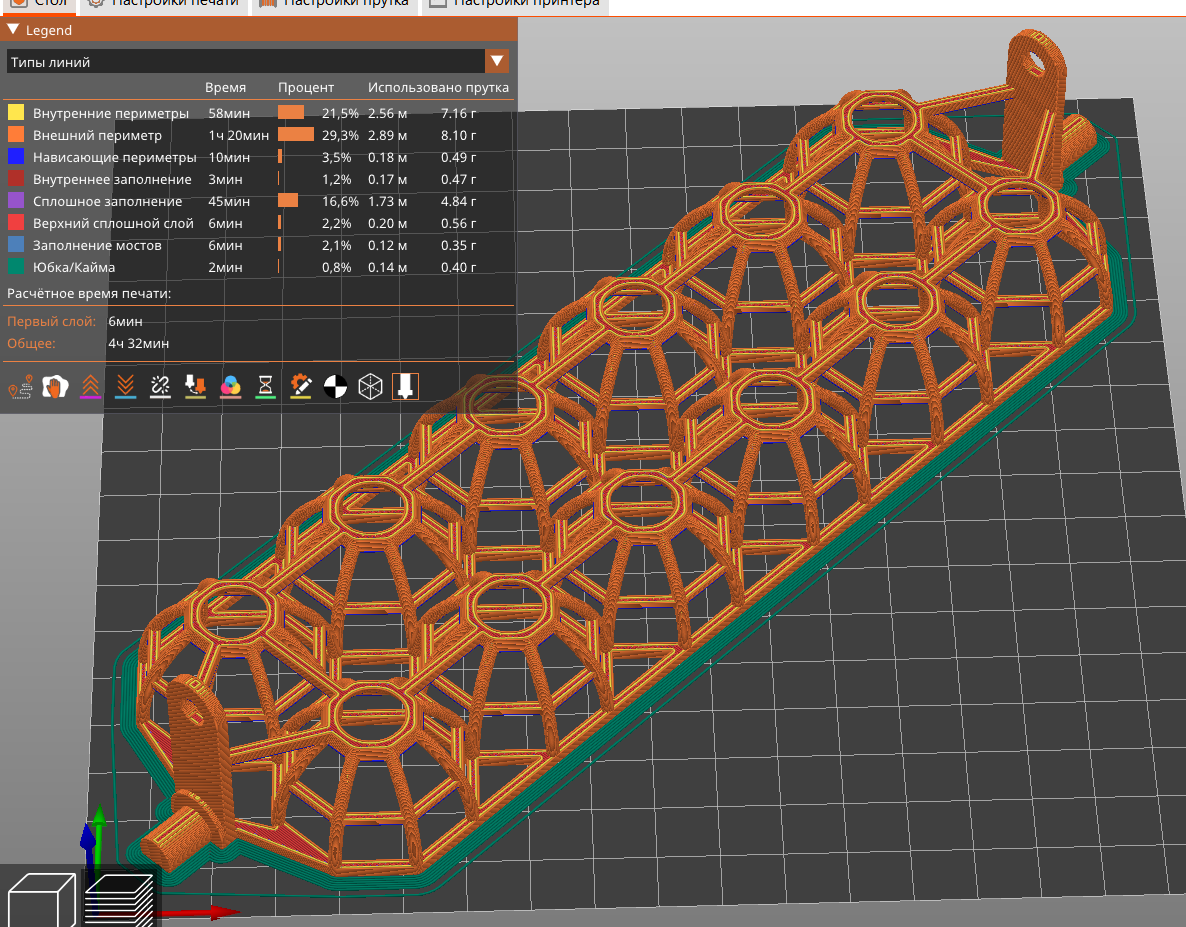Open the 'Настройки прутка' tab

point(334,3)
